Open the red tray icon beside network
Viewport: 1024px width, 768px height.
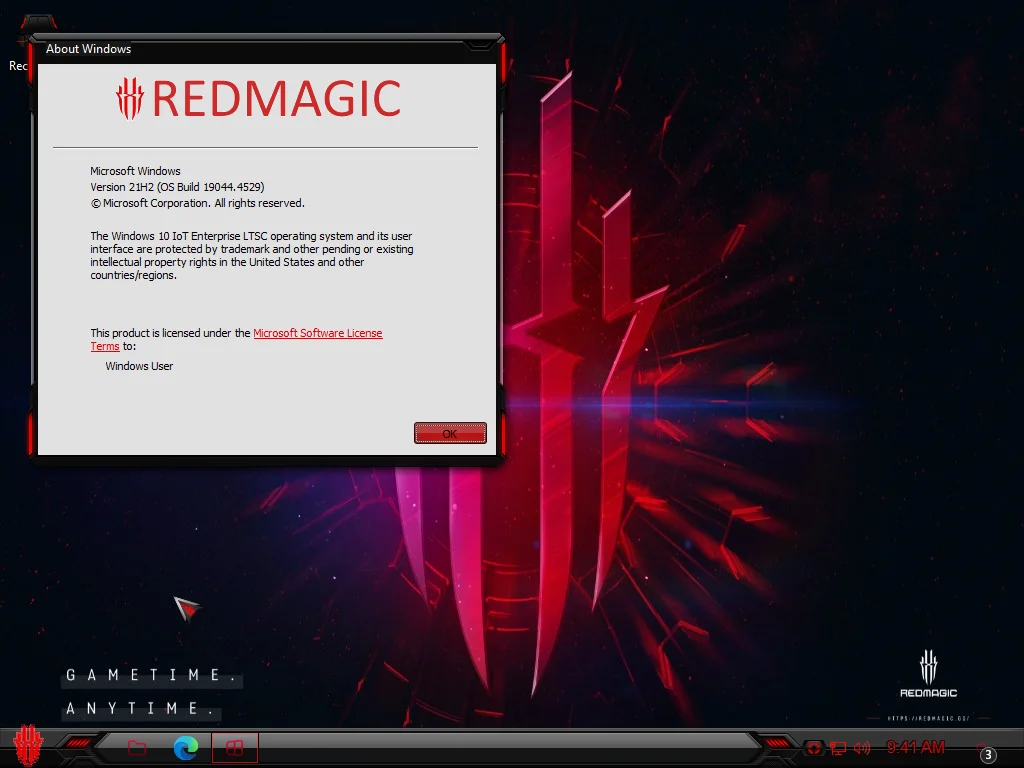814,748
